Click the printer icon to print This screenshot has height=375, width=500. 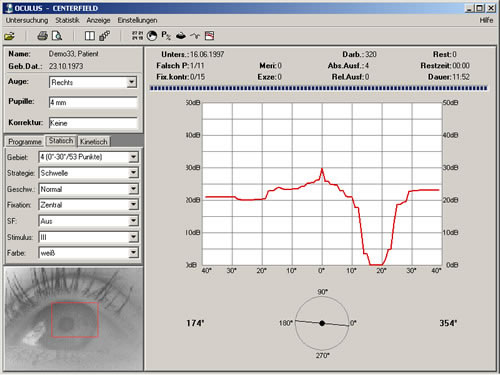(x=42, y=36)
